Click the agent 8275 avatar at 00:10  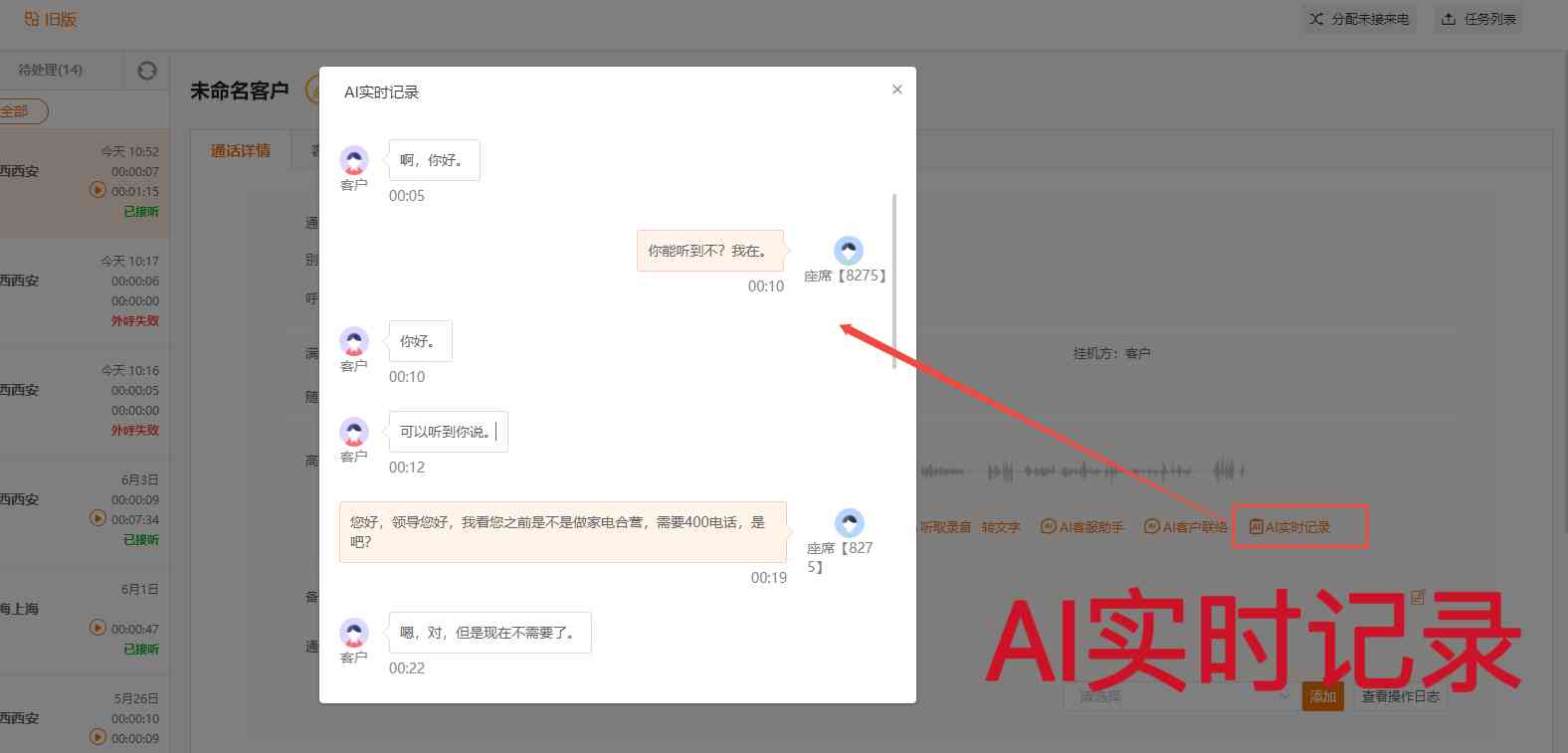tap(848, 251)
